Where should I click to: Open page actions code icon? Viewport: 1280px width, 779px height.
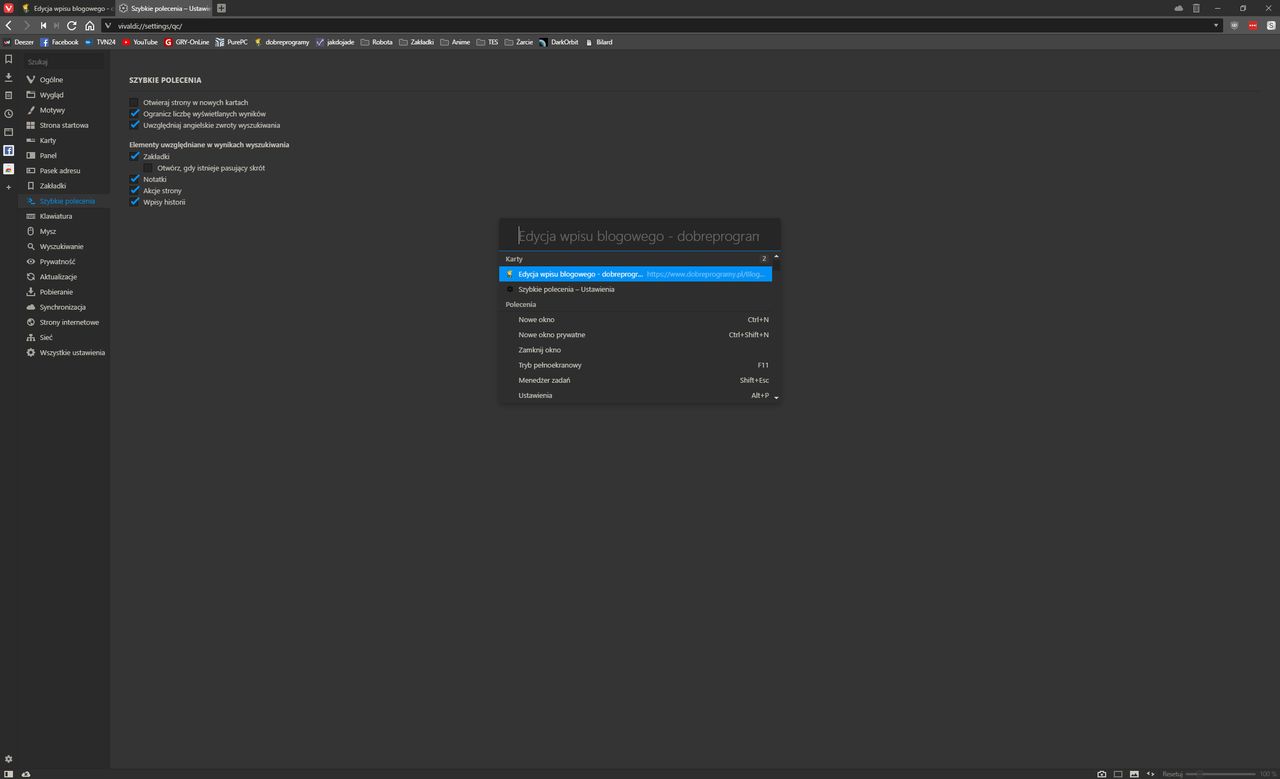(1150, 773)
